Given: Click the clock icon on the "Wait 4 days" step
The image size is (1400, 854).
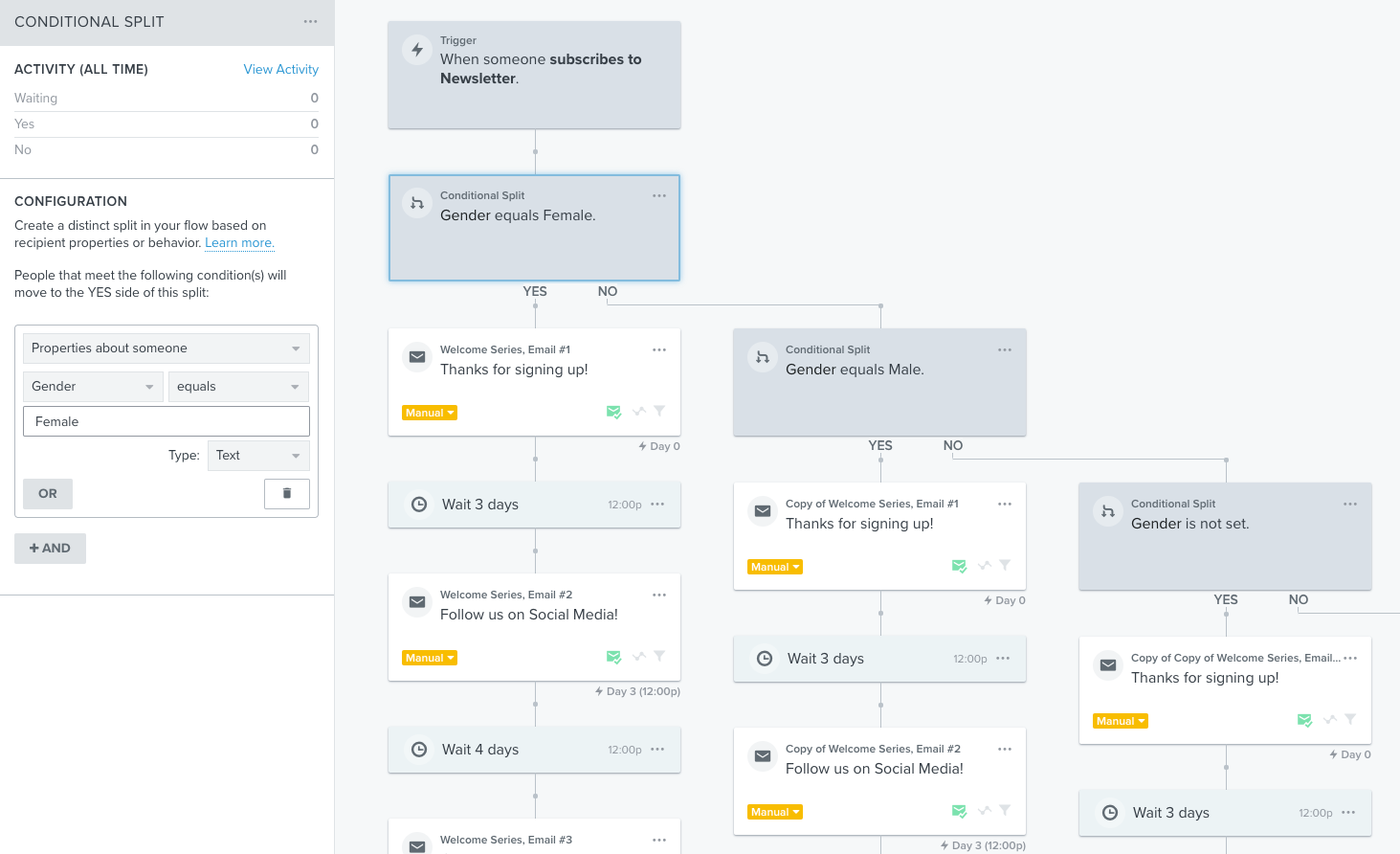Looking at the screenshot, I should point(418,750).
